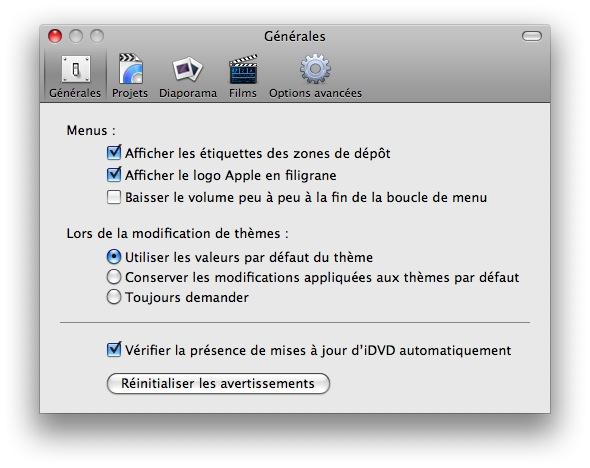The width and height of the screenshot is (590, 468).
Task: Toggle toolbar with the pill-shaped button
Action: [x=532, y=36]
